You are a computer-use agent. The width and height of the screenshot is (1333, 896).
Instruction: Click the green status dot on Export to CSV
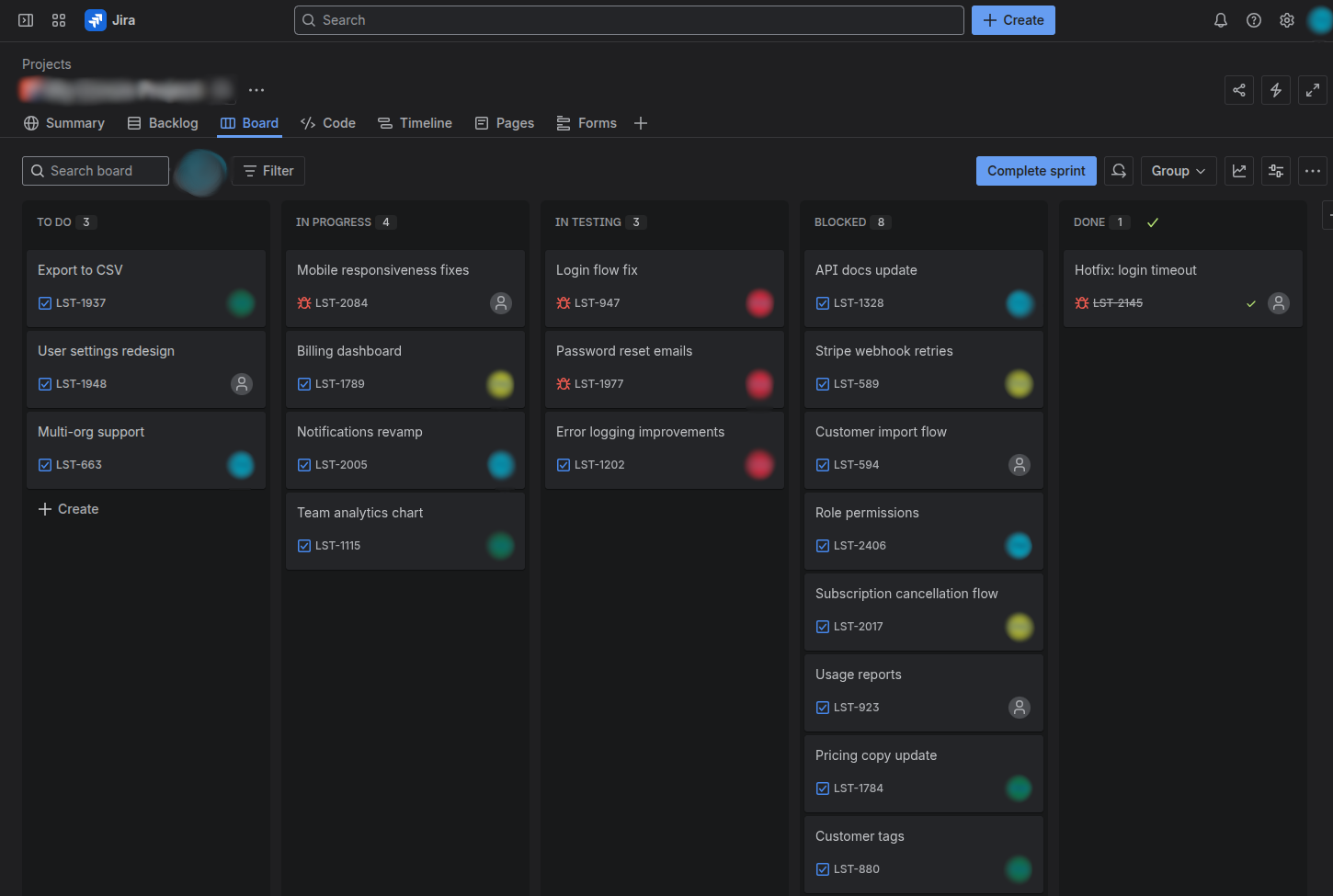(241, 302)
